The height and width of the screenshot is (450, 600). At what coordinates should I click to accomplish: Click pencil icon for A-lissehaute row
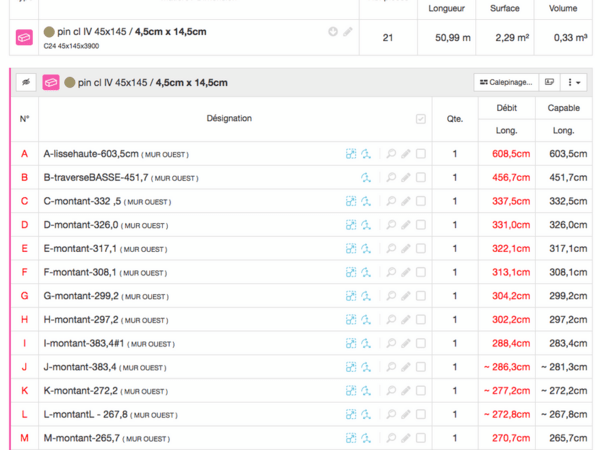point(406,154)
